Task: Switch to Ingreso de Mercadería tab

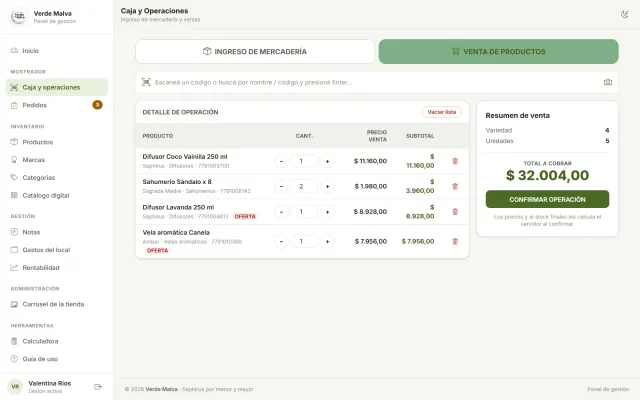Action: [x=255, y=51]
